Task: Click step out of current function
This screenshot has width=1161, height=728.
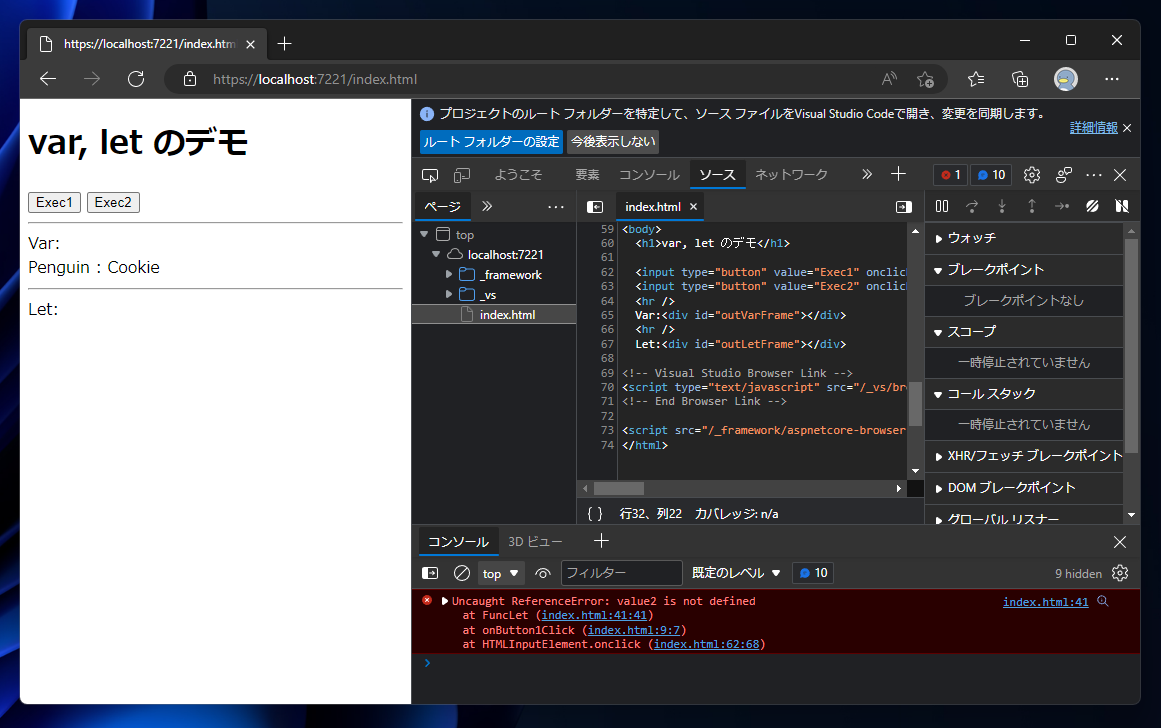Action: 1031,207
